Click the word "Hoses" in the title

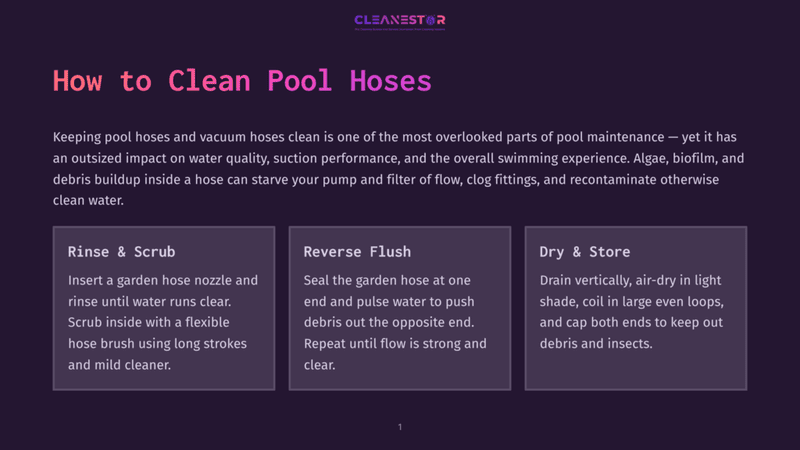click(391, 81)
